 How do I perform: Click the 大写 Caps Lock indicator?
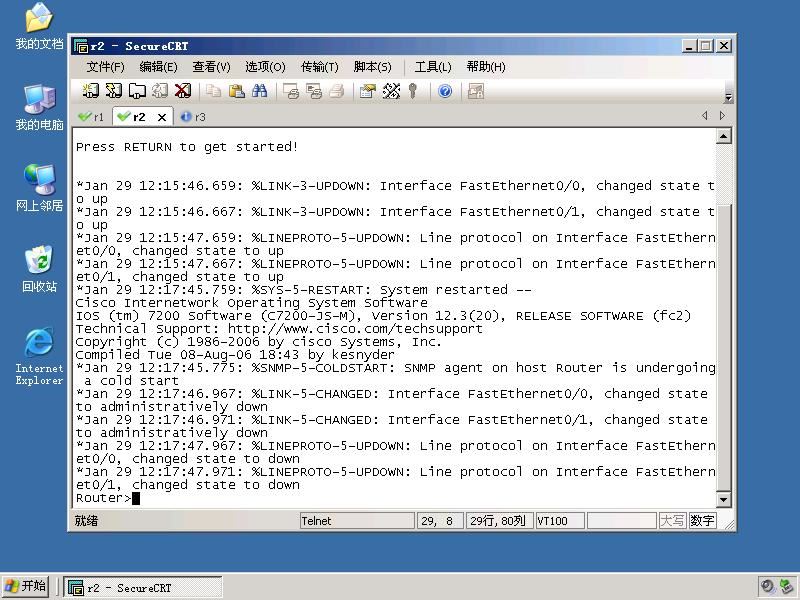(x=672, y=521)
